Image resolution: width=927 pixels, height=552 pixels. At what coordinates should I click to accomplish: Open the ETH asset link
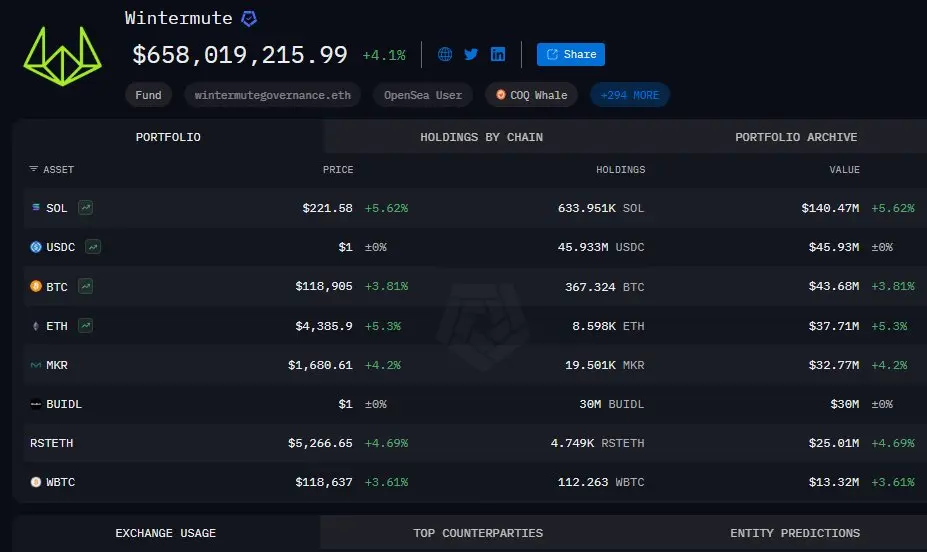[57, 326]
